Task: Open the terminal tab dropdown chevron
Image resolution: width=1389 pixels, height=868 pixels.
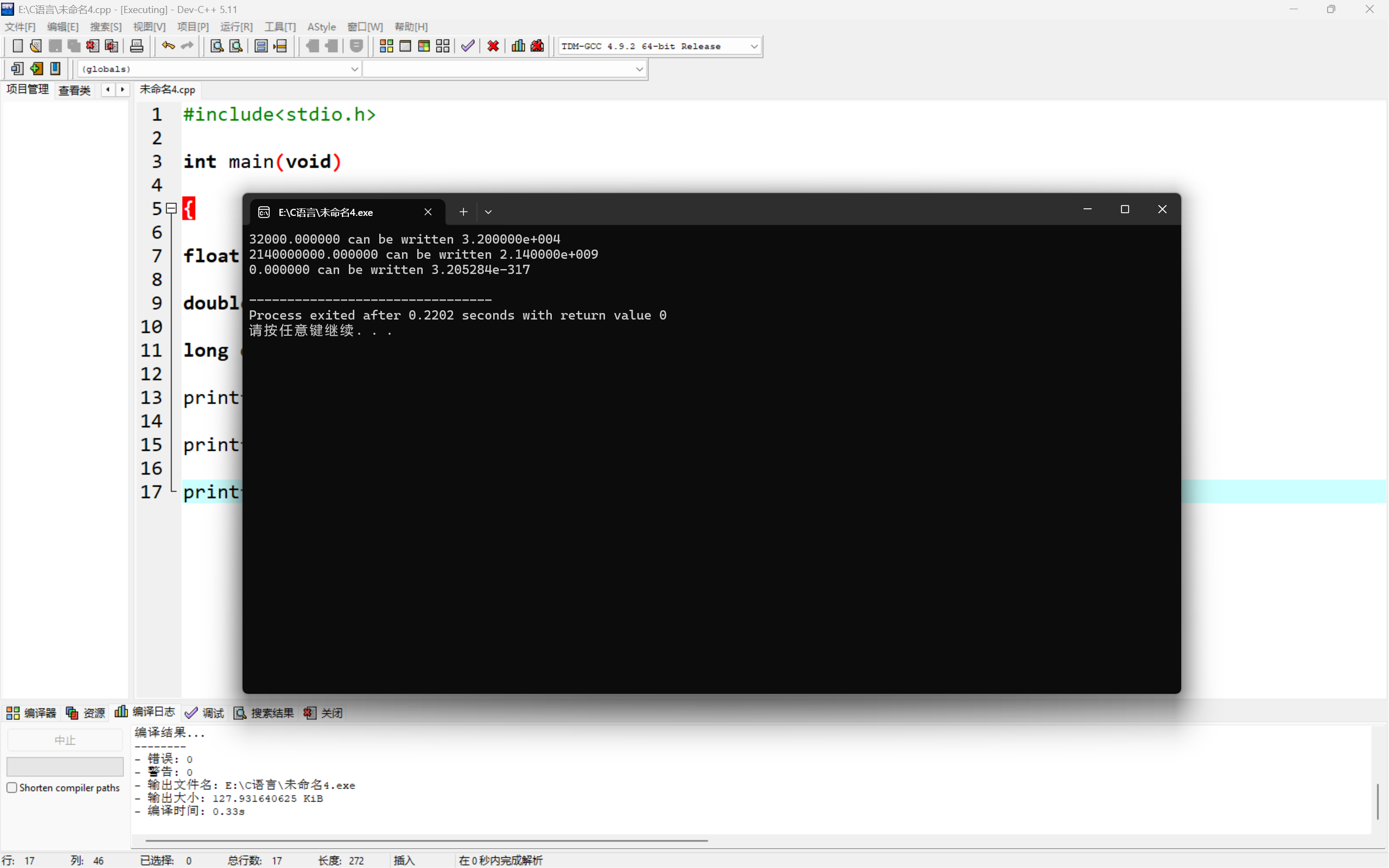Action: [488, 212]
